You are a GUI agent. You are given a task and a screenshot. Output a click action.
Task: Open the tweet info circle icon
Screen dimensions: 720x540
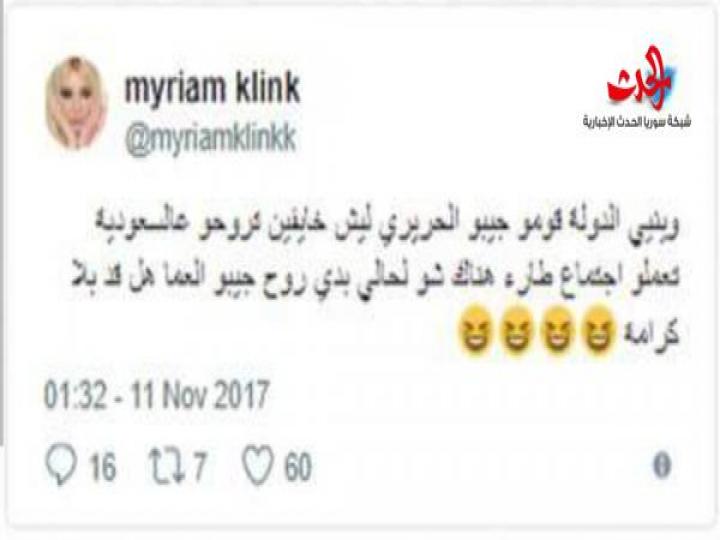click(662, 466)
